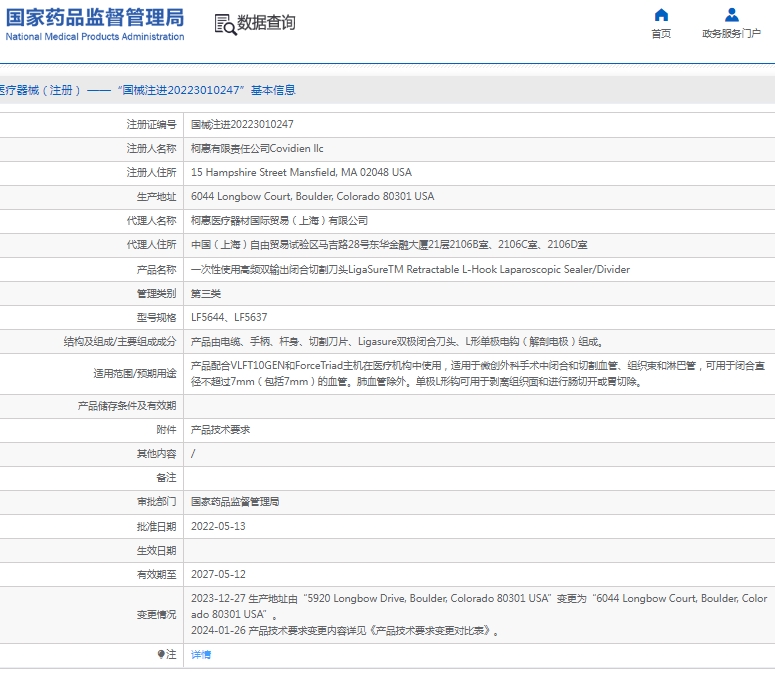Click the 批准日期 label

[156, 526]
